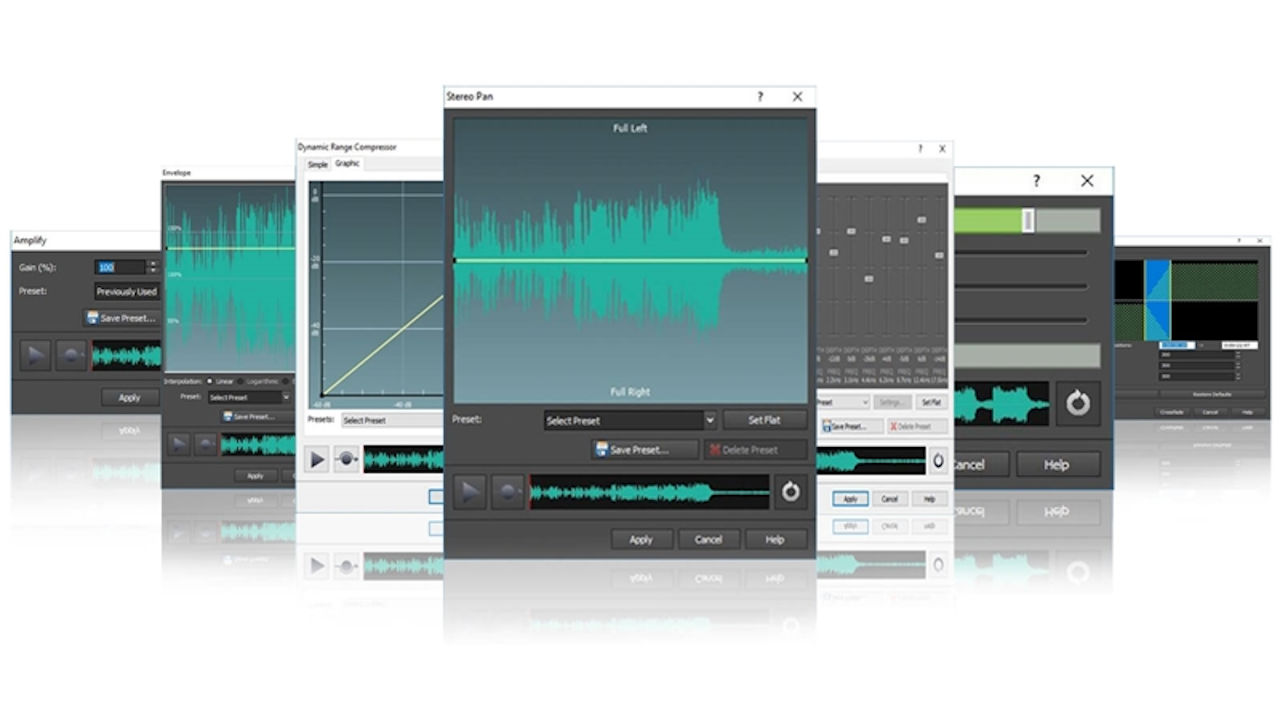Click Crossfade button in rightmost dialog
This screenshot has width=1280, height=720.
(1172, 411)
